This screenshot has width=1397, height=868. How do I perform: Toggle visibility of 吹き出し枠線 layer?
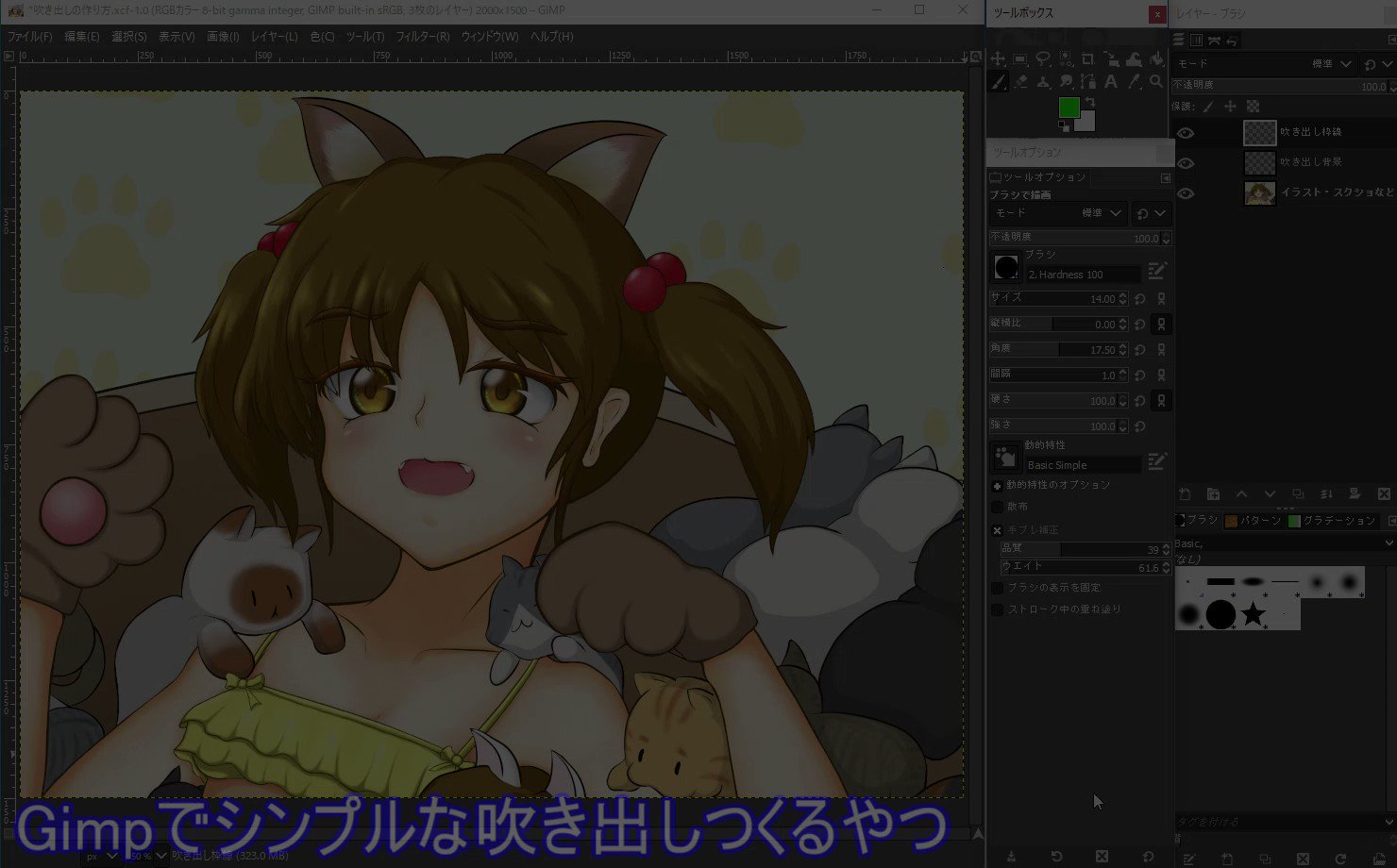click(1186, 133)
